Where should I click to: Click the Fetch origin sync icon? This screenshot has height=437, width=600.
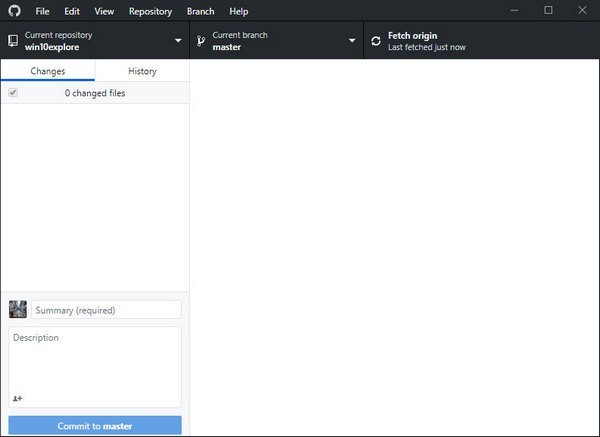point(376,41)
